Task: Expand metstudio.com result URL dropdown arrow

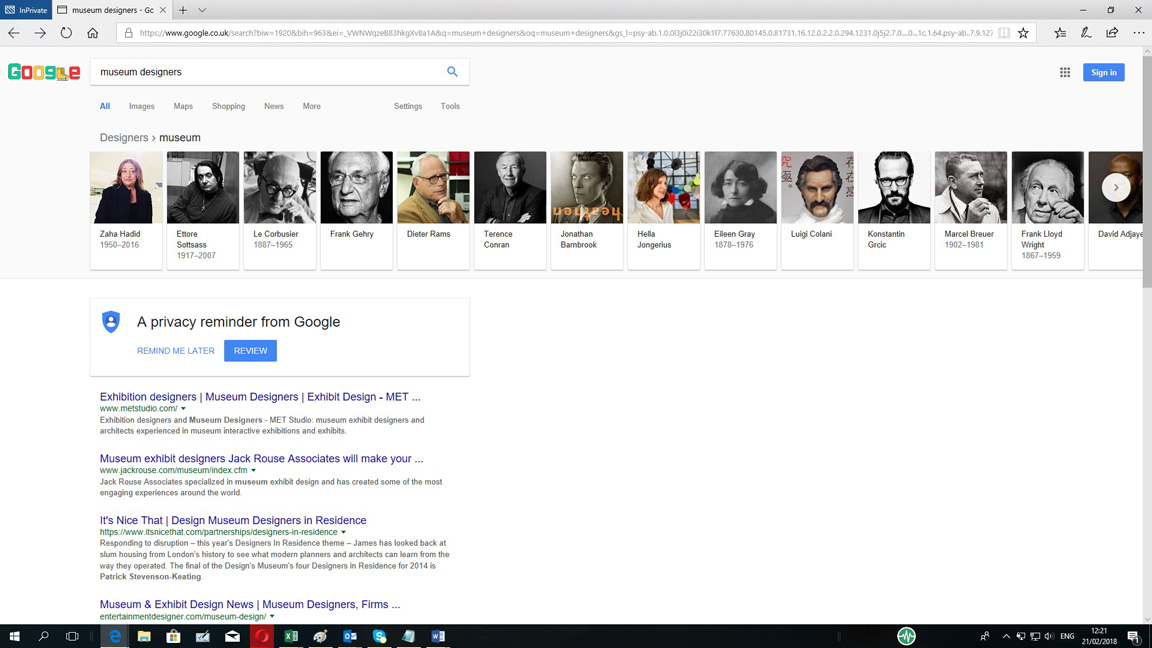Action: click(183, 409)
